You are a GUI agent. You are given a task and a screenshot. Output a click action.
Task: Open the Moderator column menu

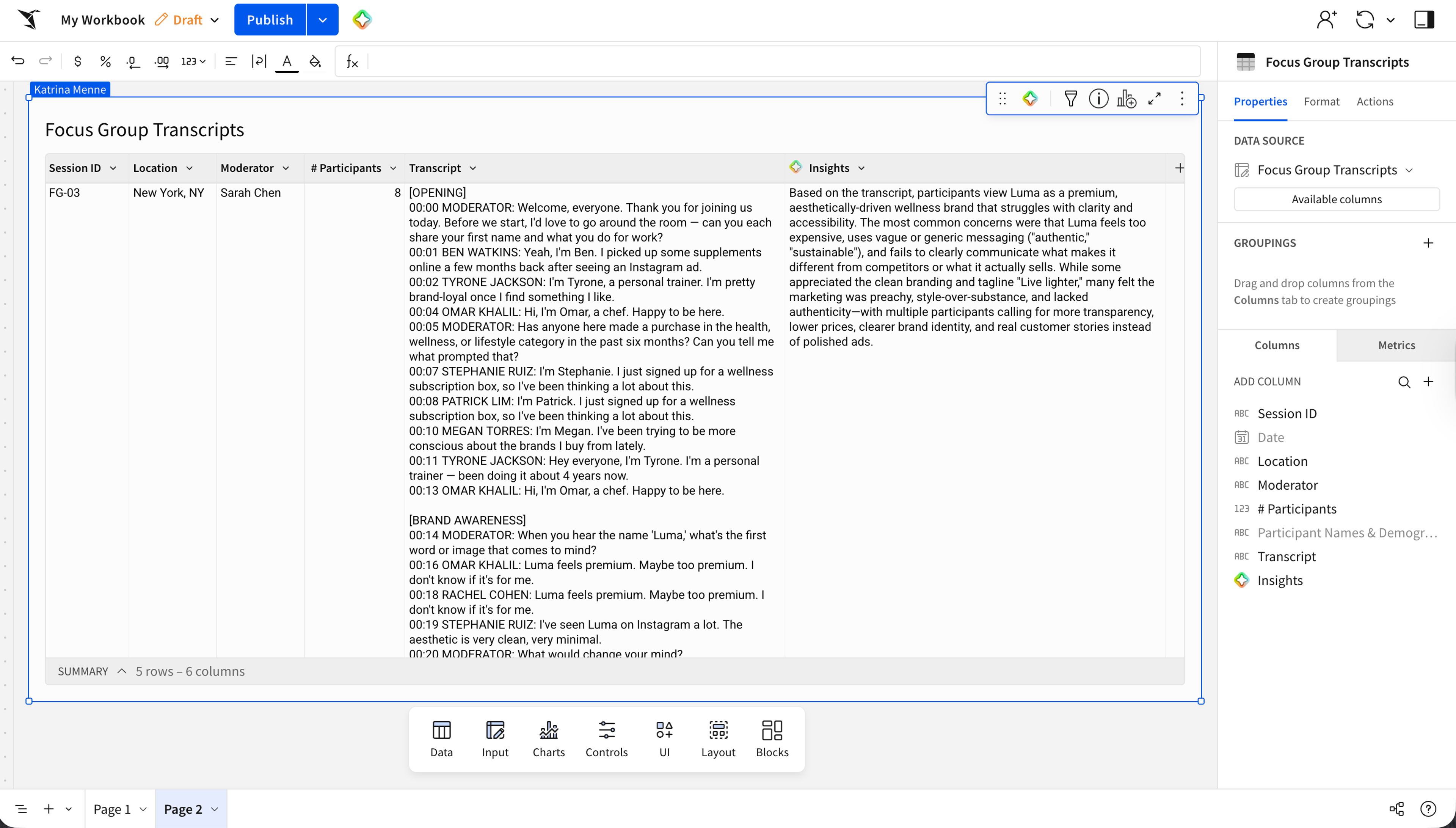pos(286,168)
